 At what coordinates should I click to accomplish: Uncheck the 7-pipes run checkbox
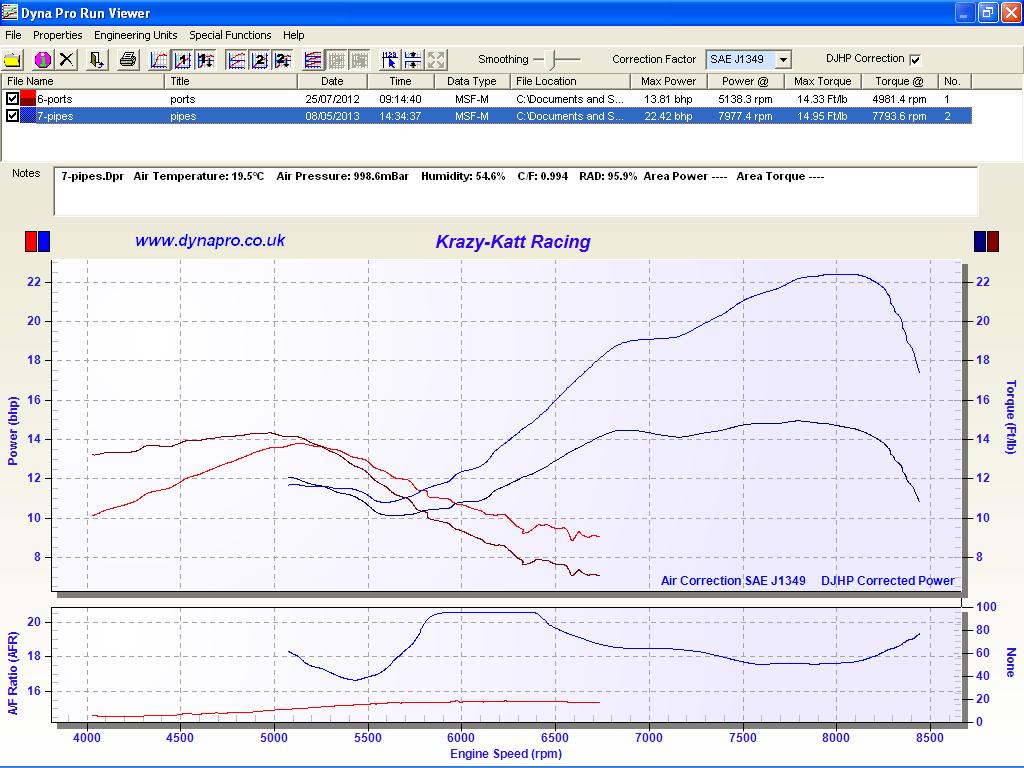coord(12,116)
